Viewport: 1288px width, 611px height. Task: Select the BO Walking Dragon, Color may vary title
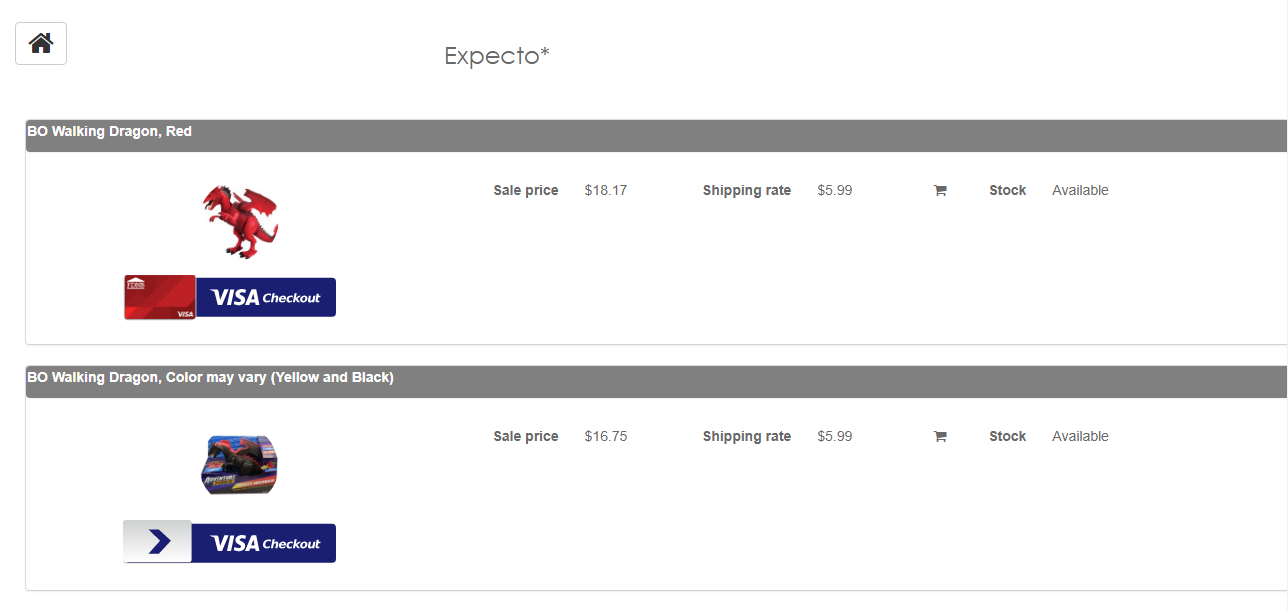coord(211,377)
